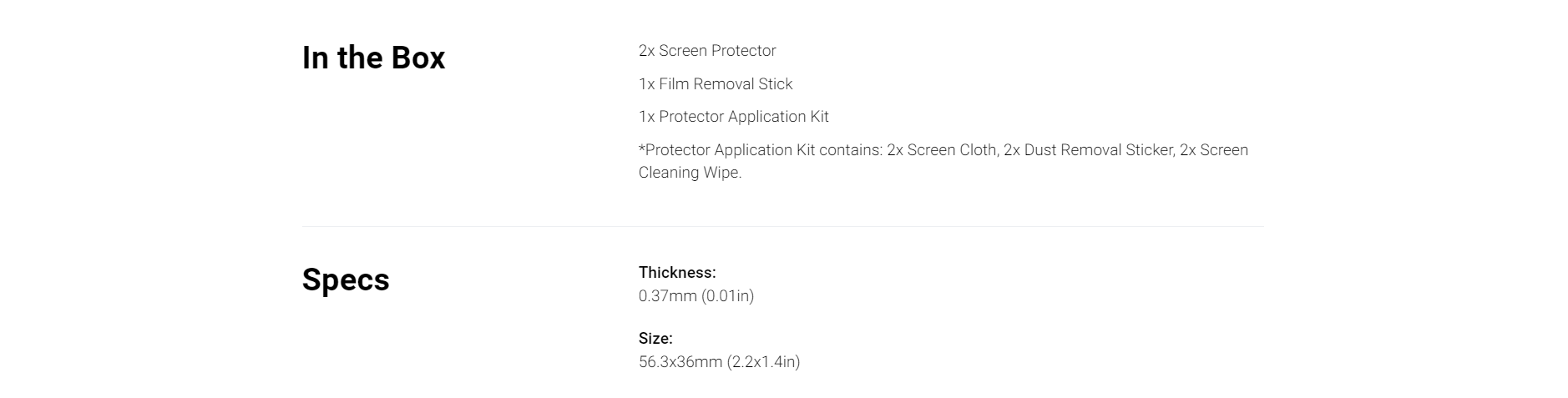Click the bold "Thickness:" label

(x=677, y=273)
